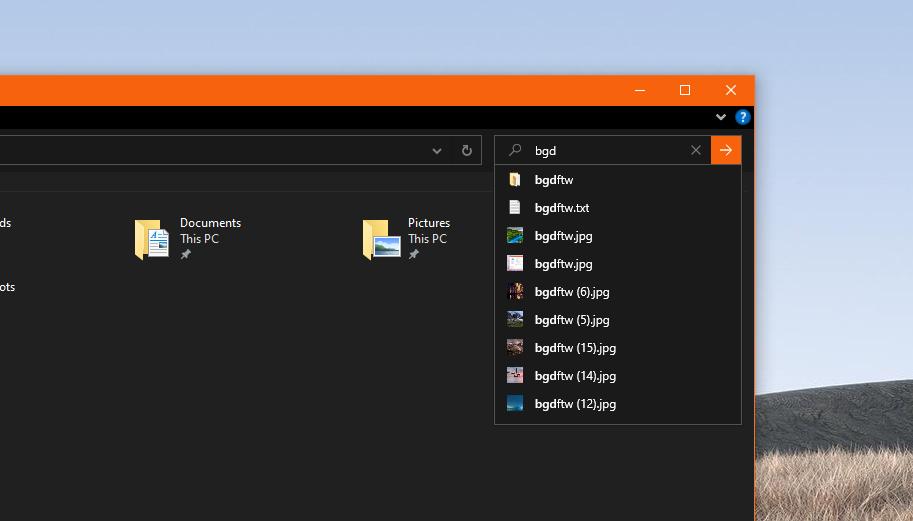913x521 pixels.
Task: Select the bgdftw (12).jpg suggestion
Action: click(x=618, y=403)
